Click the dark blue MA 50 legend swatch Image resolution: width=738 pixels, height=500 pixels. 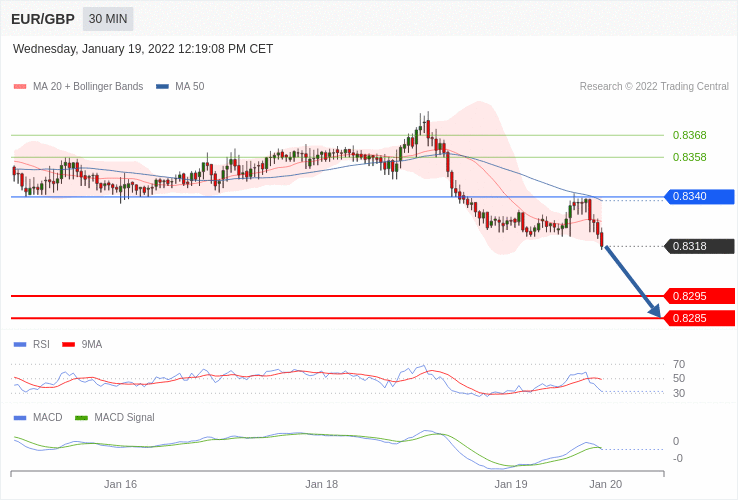pyautogui.click(x=162, y=87)
